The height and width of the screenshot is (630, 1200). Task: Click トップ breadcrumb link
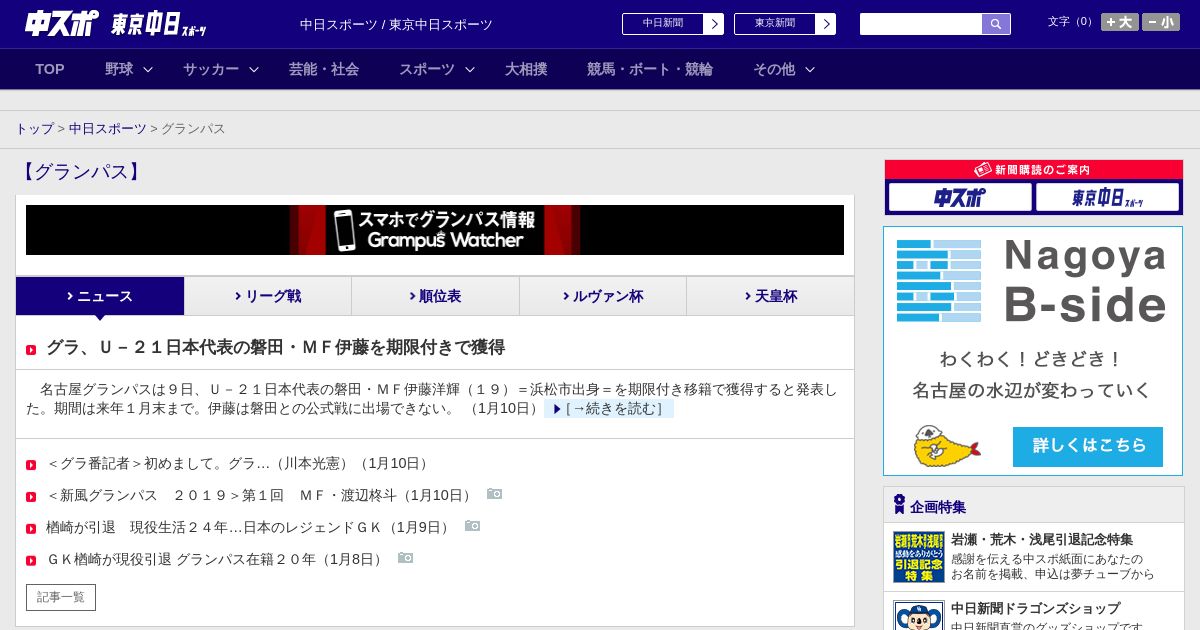(x=34, y=129)
